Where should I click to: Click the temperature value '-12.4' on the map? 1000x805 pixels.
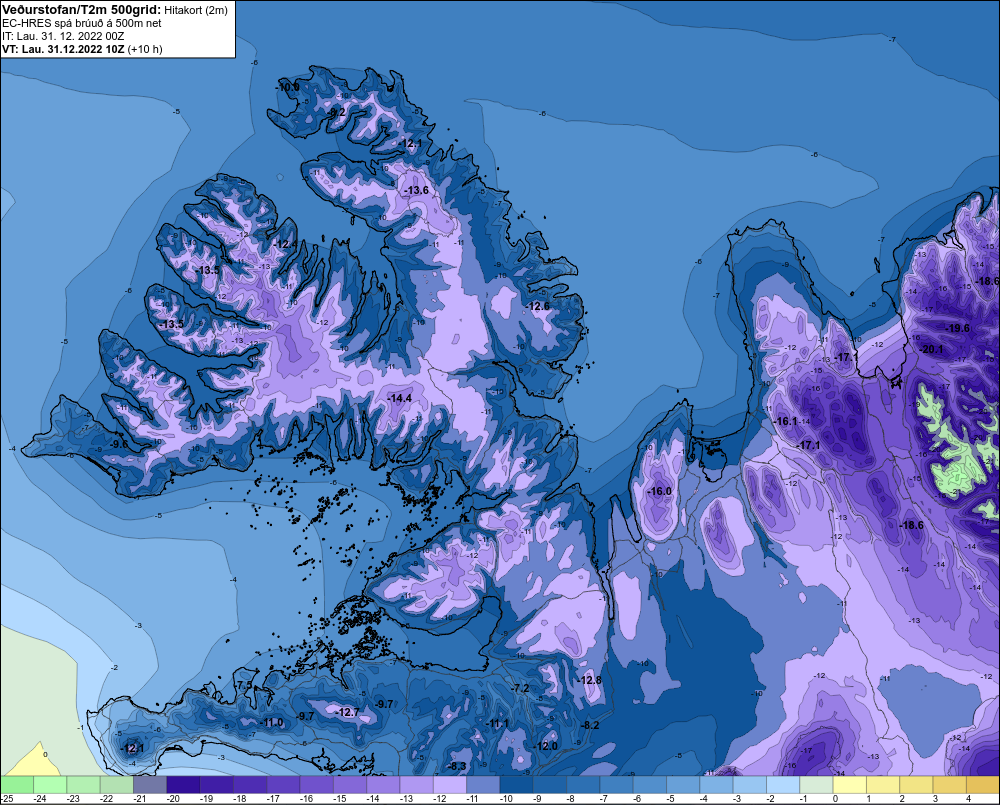pyautogui.click(x=285, y=244)
